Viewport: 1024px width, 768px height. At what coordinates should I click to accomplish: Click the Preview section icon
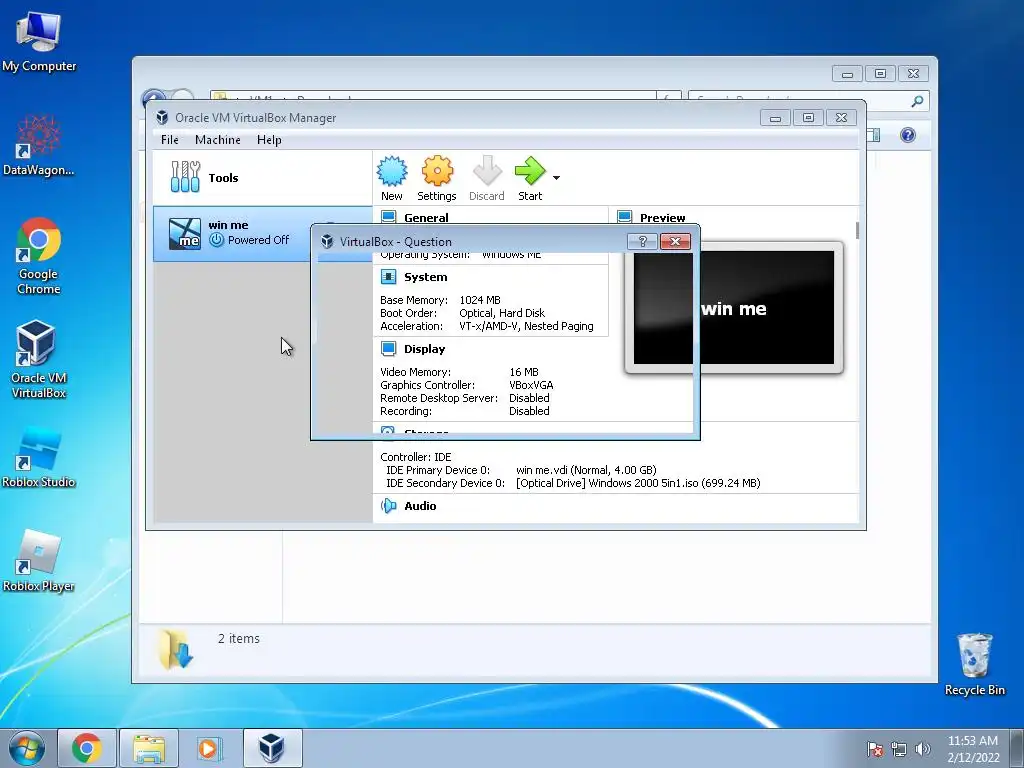[624, 217]
